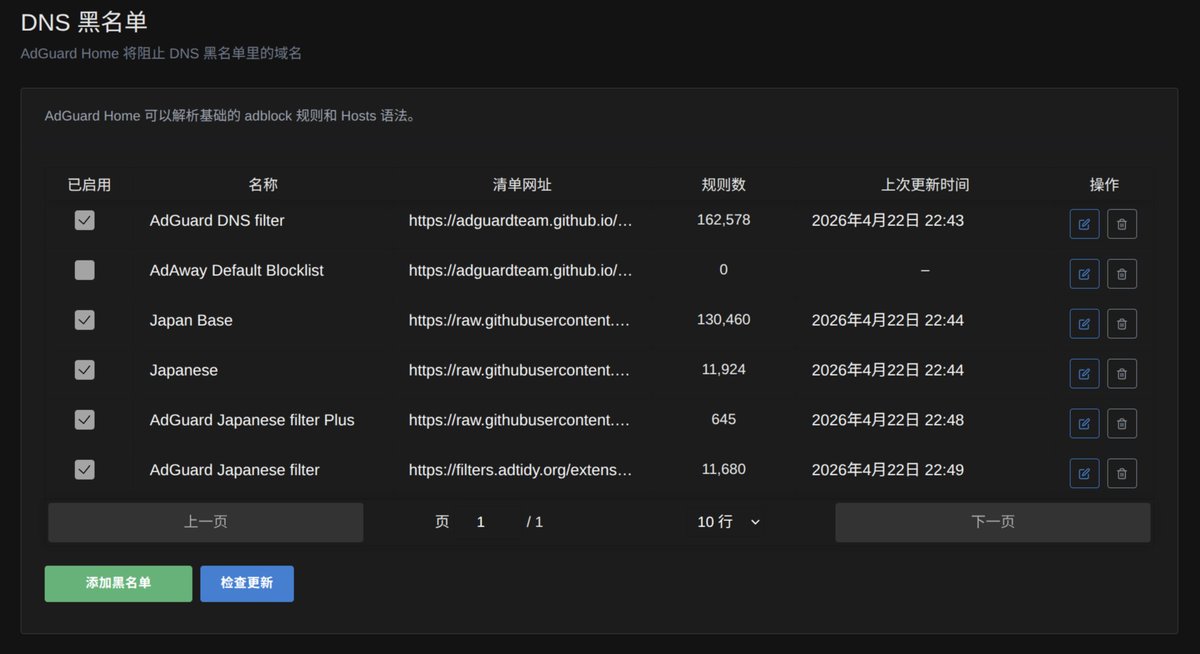Select the AdGuard DNS filter name
1200x654 pixels.
click(x=217, y=220)
